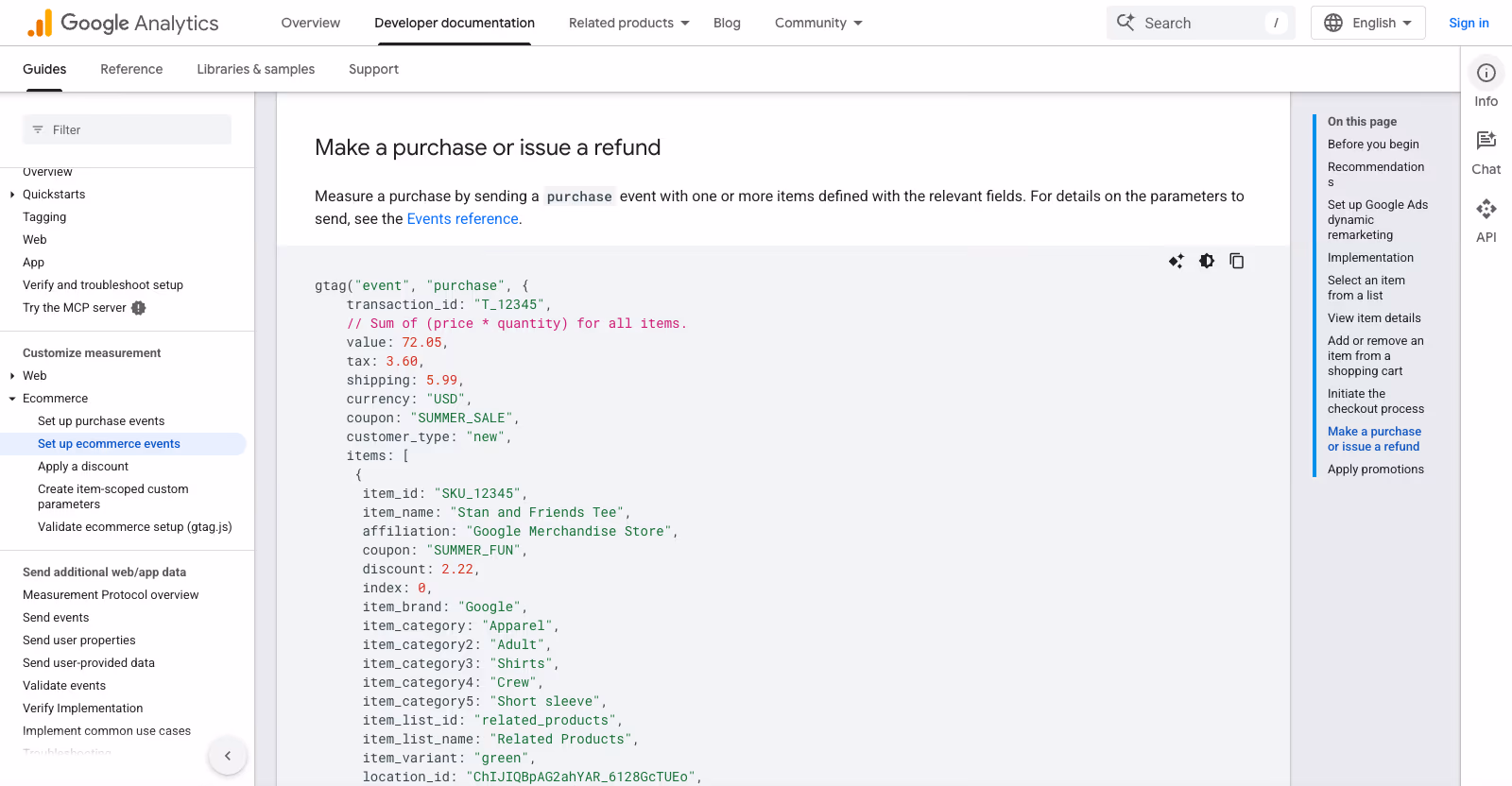Screen dimensions: 1512x786
Task: Open the Support tab
Action: [x=373, y=69]
